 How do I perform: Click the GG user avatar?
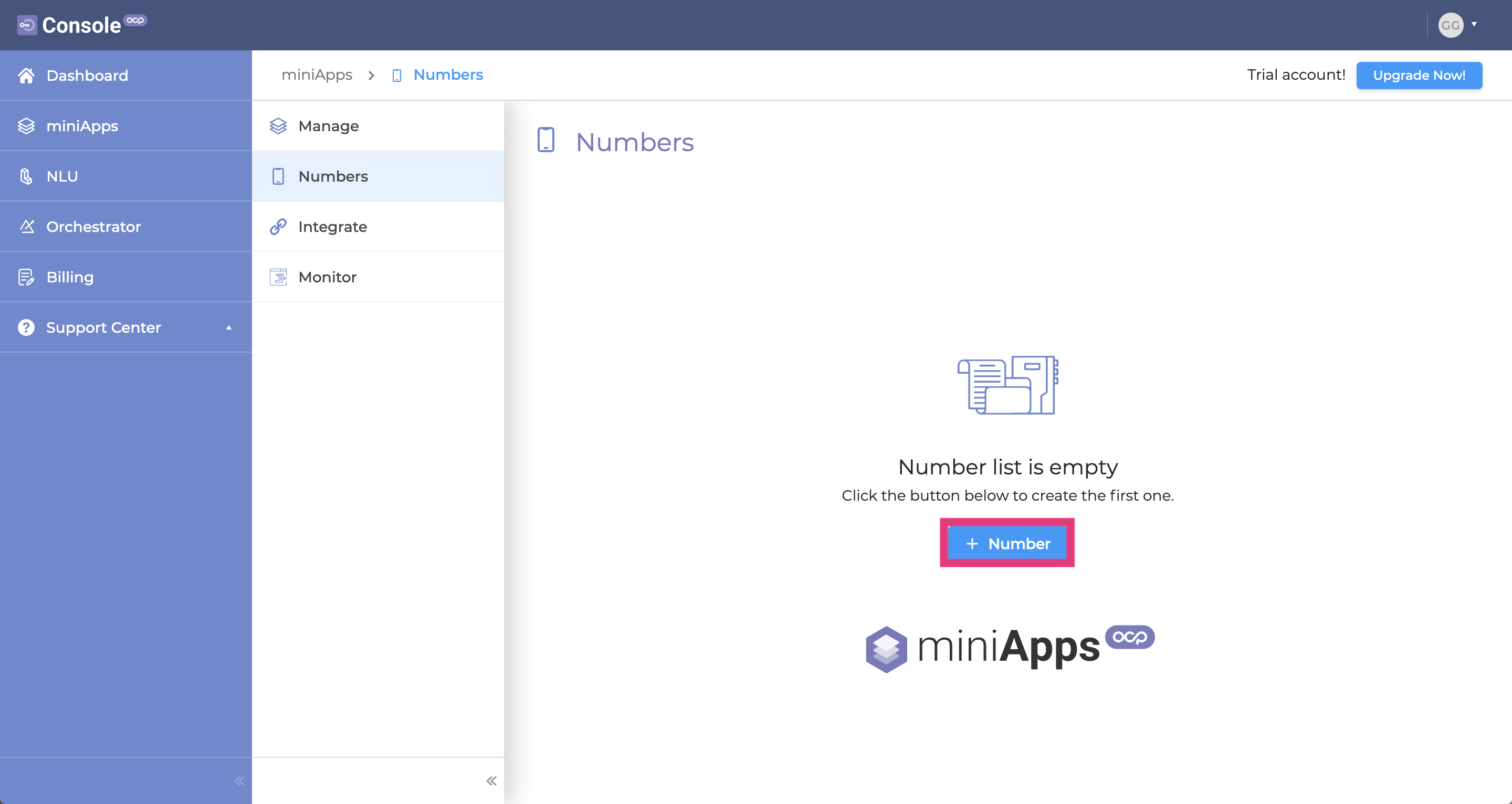pyautogui.click(x=1451, y=25)
